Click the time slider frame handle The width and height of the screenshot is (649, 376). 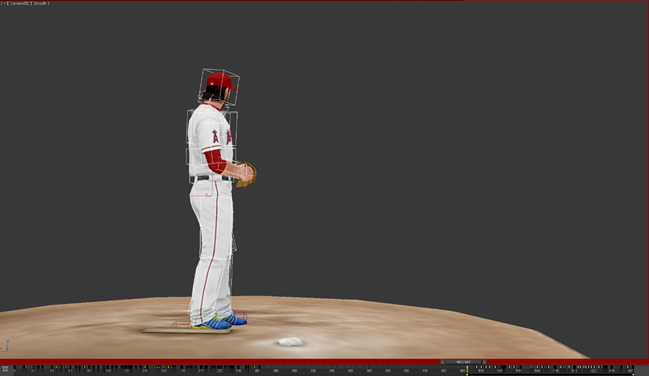pyautogui.click(x=463, y=362)
